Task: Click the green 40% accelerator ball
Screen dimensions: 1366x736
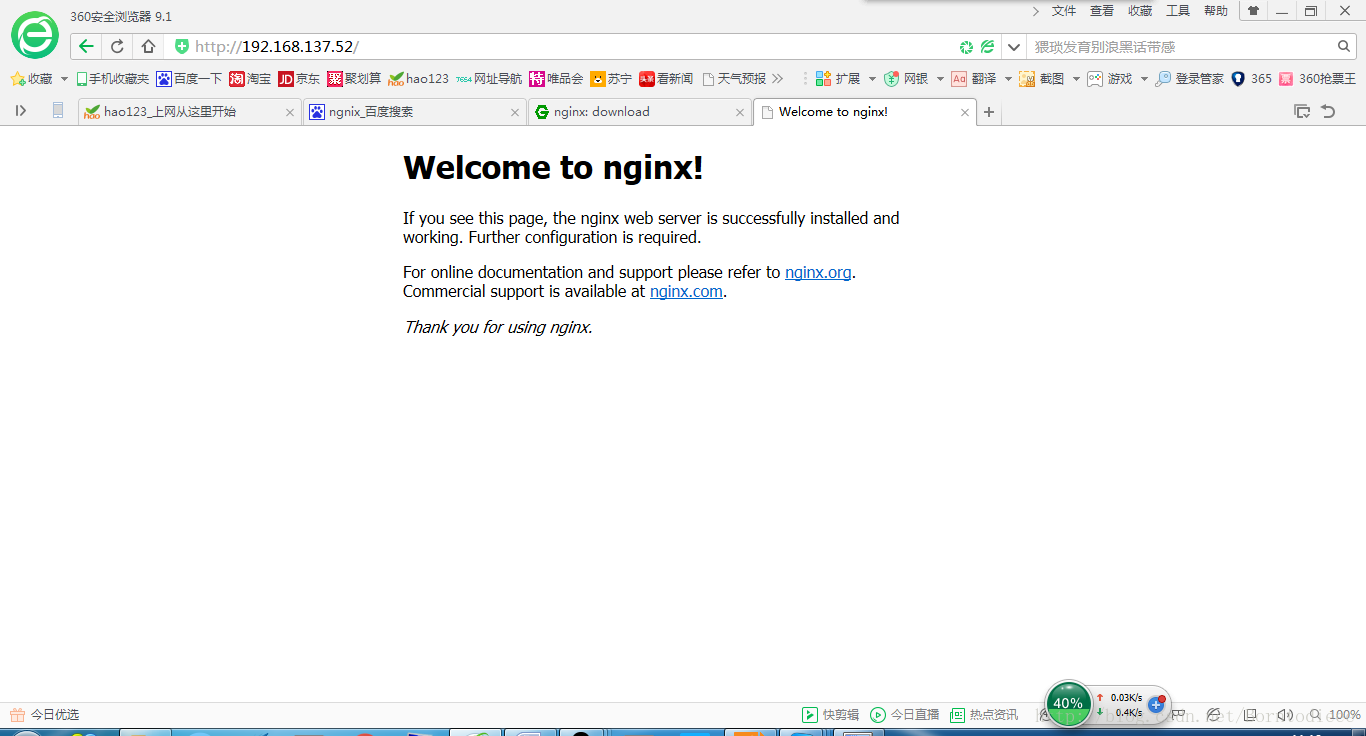Action: click(1068, 703)
